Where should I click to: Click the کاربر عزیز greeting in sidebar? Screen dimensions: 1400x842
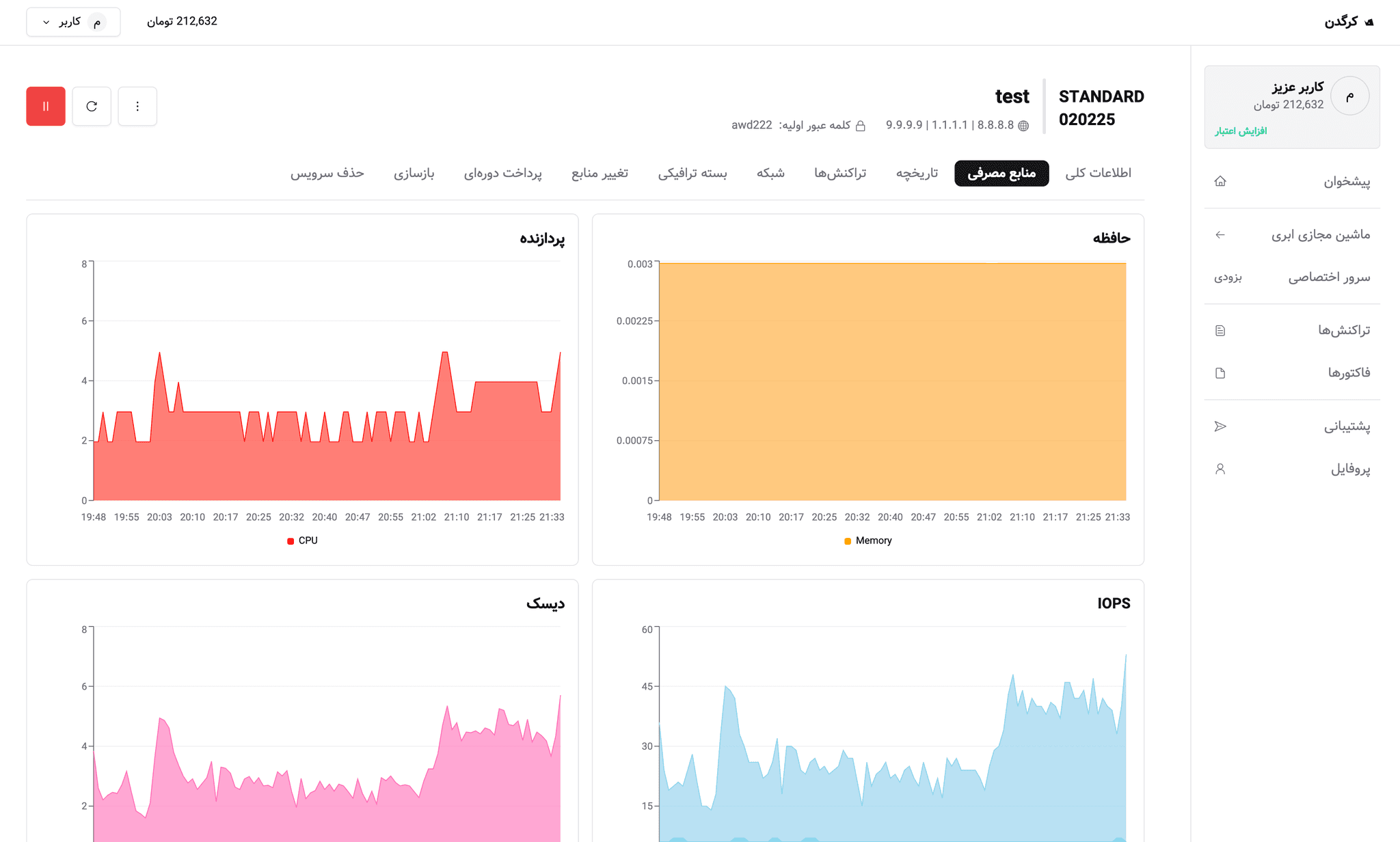(1297, 87)
